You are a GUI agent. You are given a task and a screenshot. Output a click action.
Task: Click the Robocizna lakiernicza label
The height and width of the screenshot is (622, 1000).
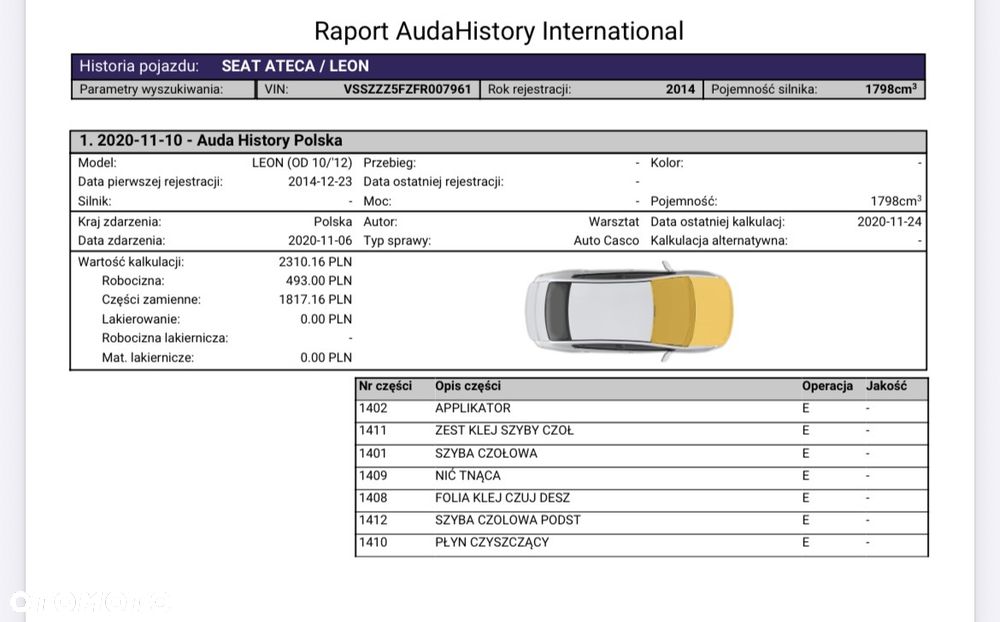(165, 338)
